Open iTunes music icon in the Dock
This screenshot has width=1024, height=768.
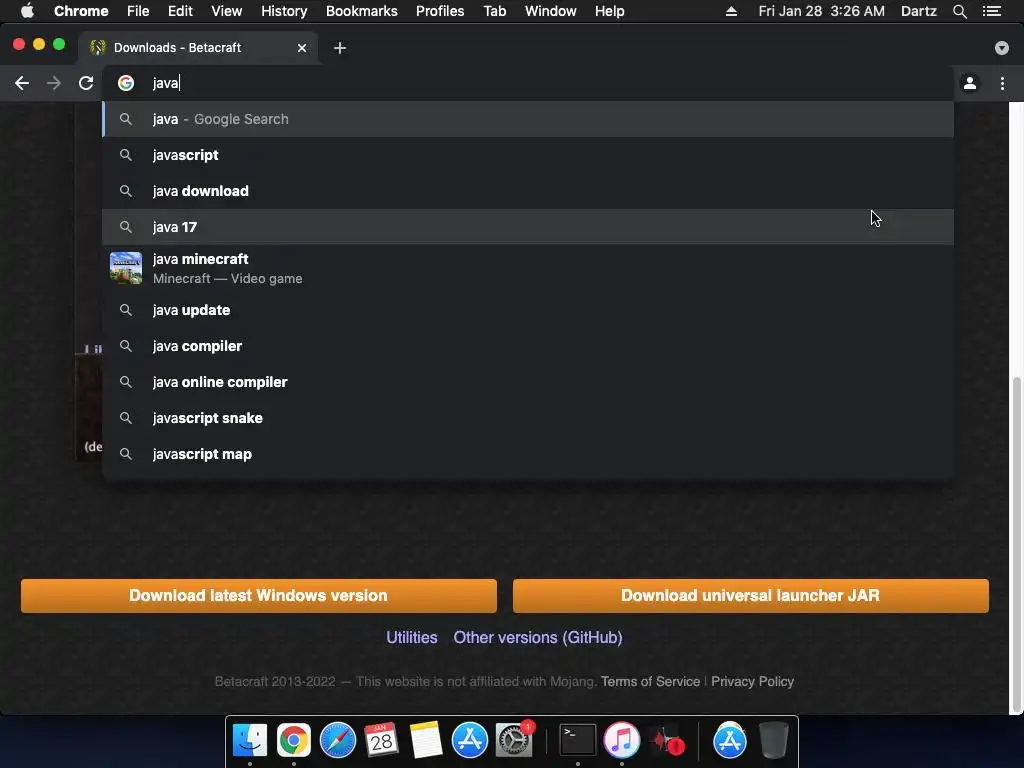[x=622, y=741]
